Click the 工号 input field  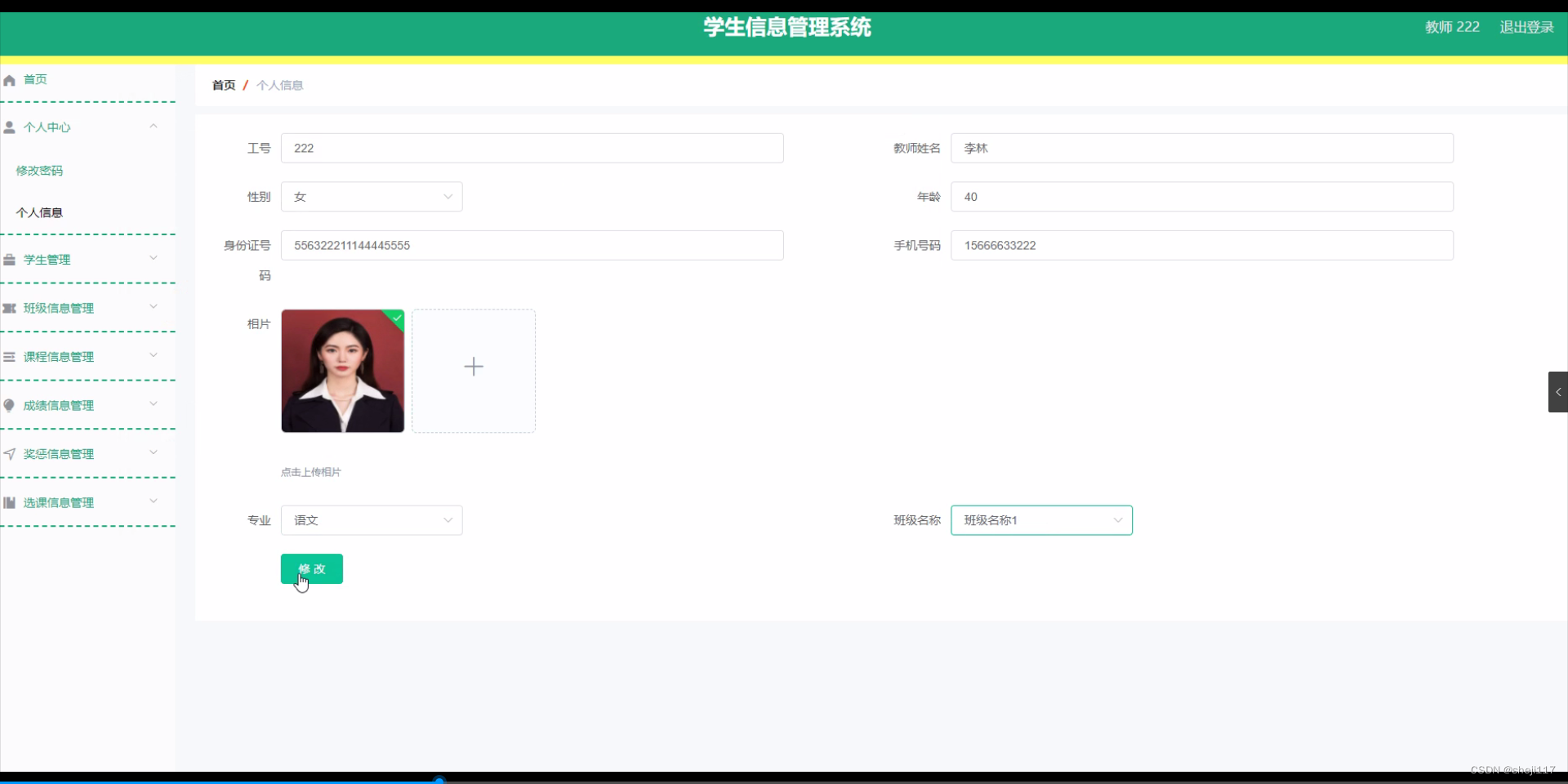[x=532, y=148]
